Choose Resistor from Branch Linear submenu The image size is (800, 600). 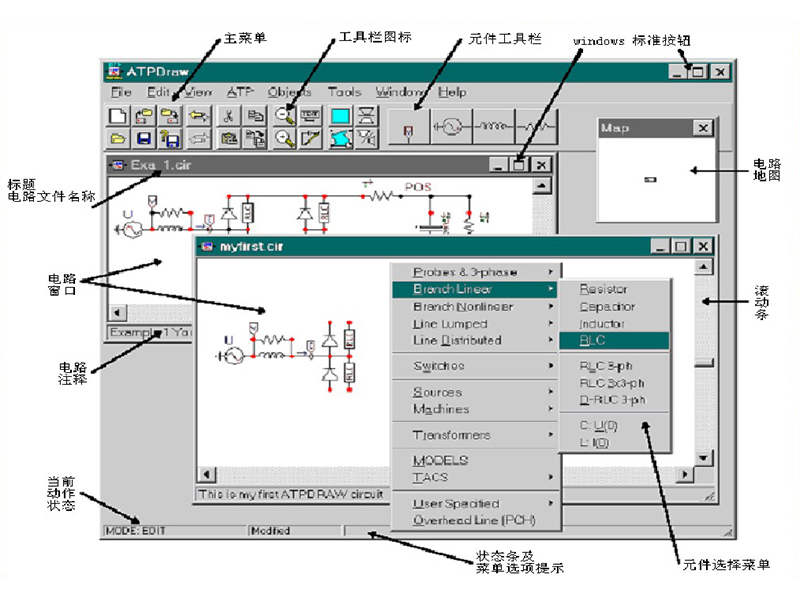click(614, 289)
